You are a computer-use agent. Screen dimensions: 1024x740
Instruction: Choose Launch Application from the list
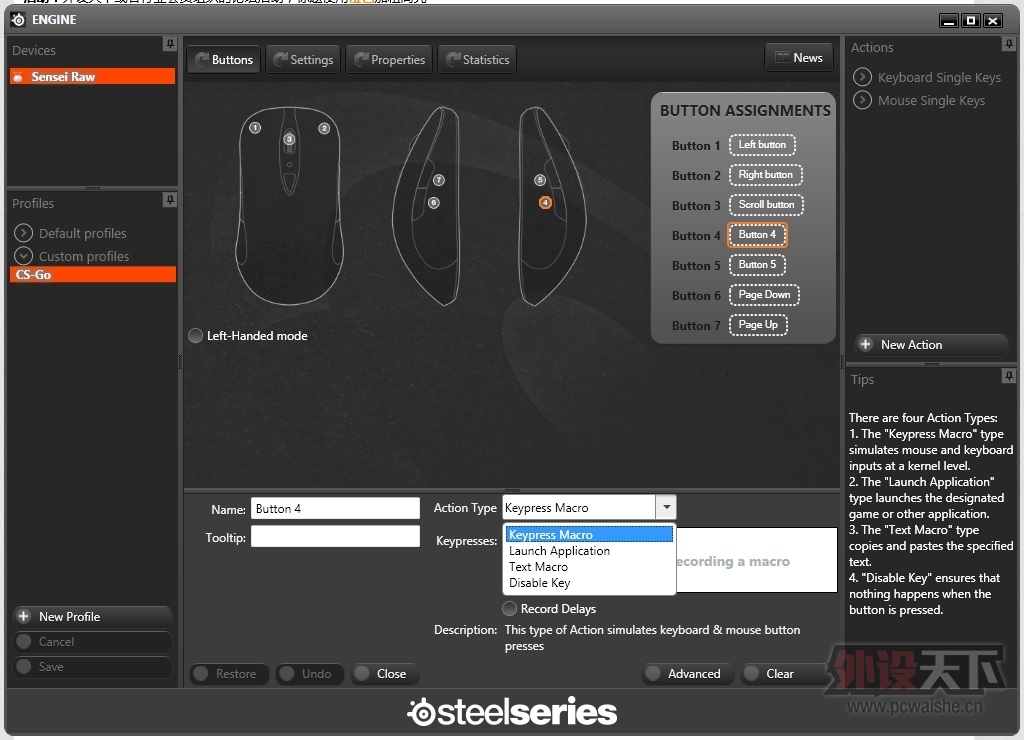pos(589,551)
